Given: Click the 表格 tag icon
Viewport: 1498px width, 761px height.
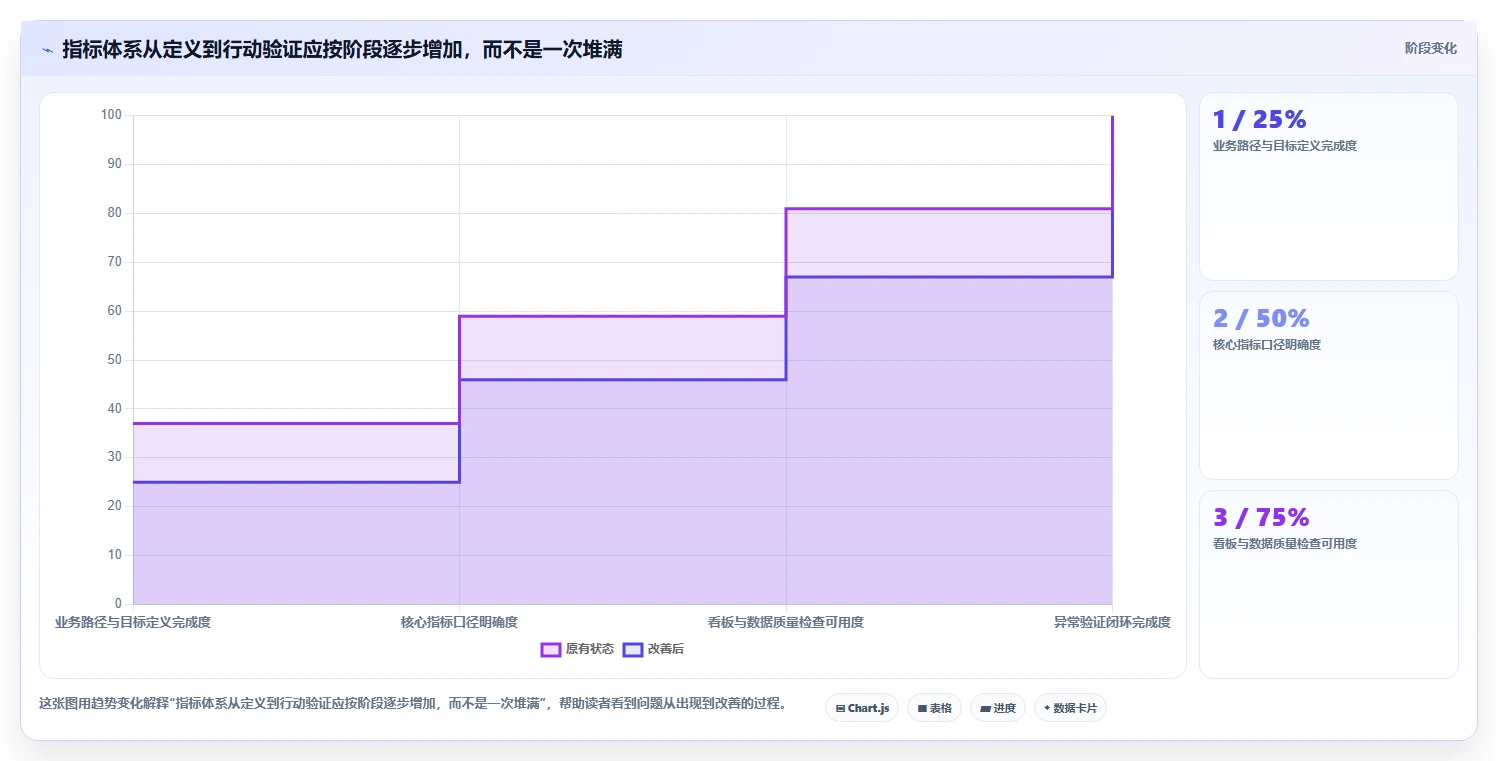Looking at the screenshot, I should (x=922, y=708).
